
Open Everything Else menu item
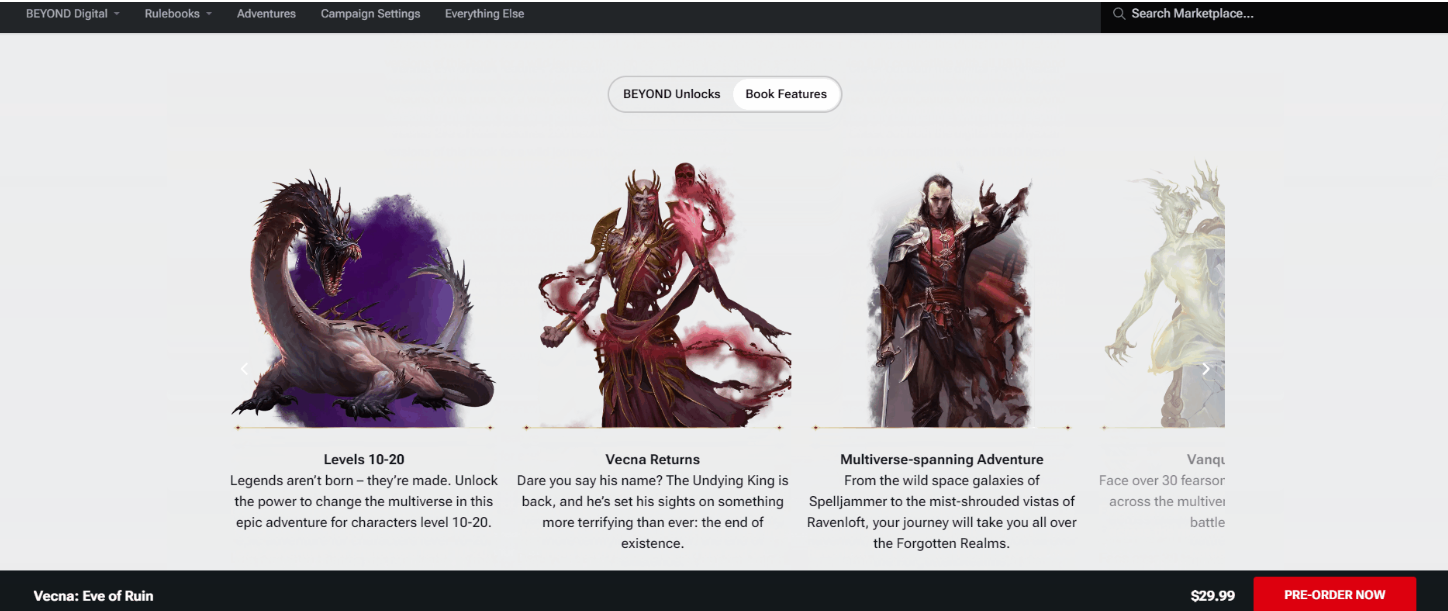click(484, 14)
